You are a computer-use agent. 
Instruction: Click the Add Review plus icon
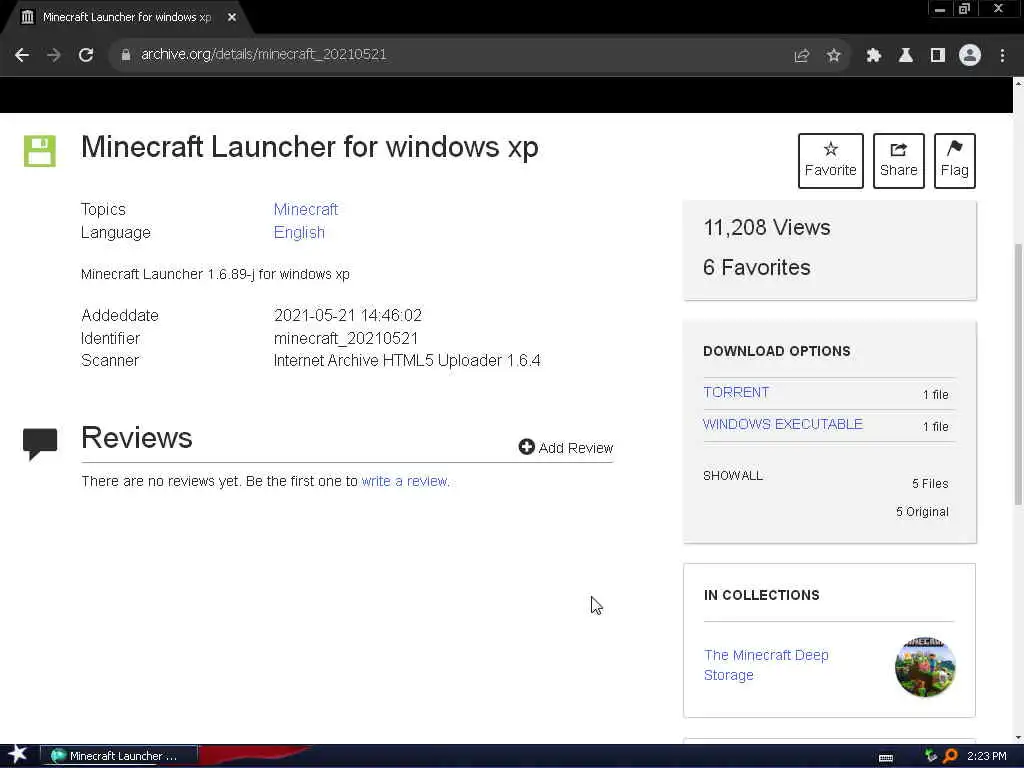526,447
